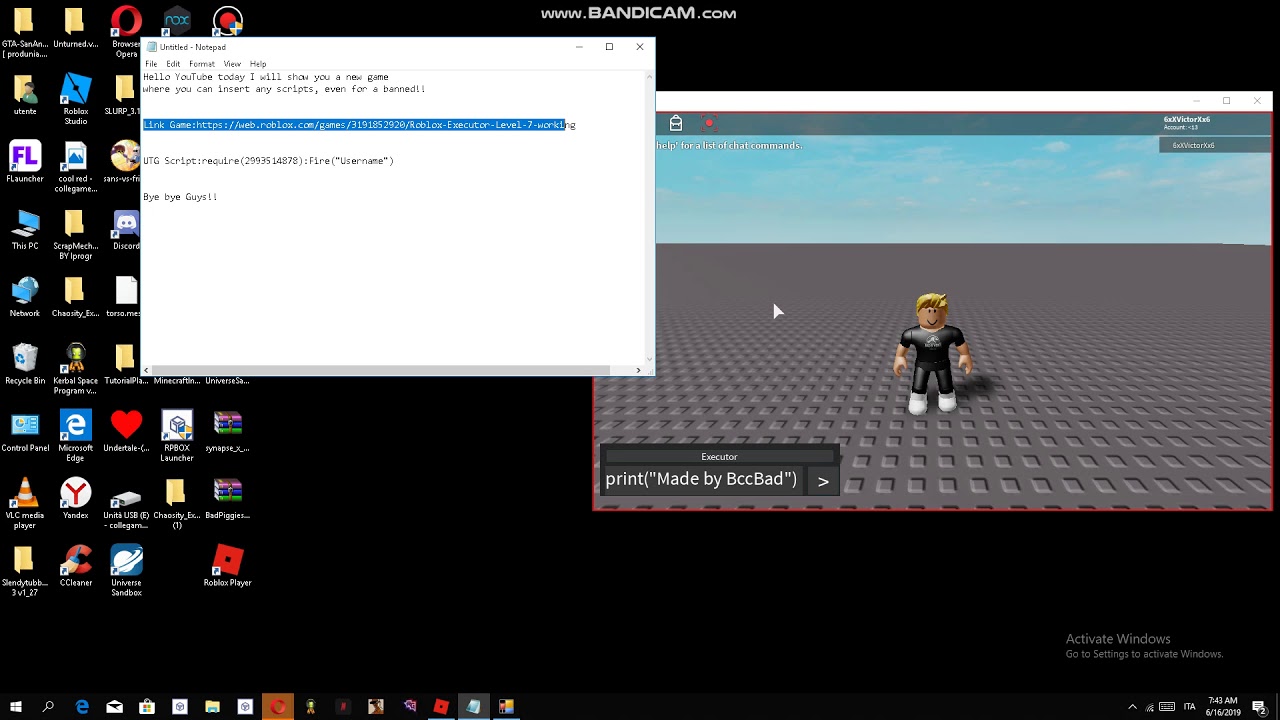Select the torso.mesh file icon
Screen dimensions: 1280x720
124,297
